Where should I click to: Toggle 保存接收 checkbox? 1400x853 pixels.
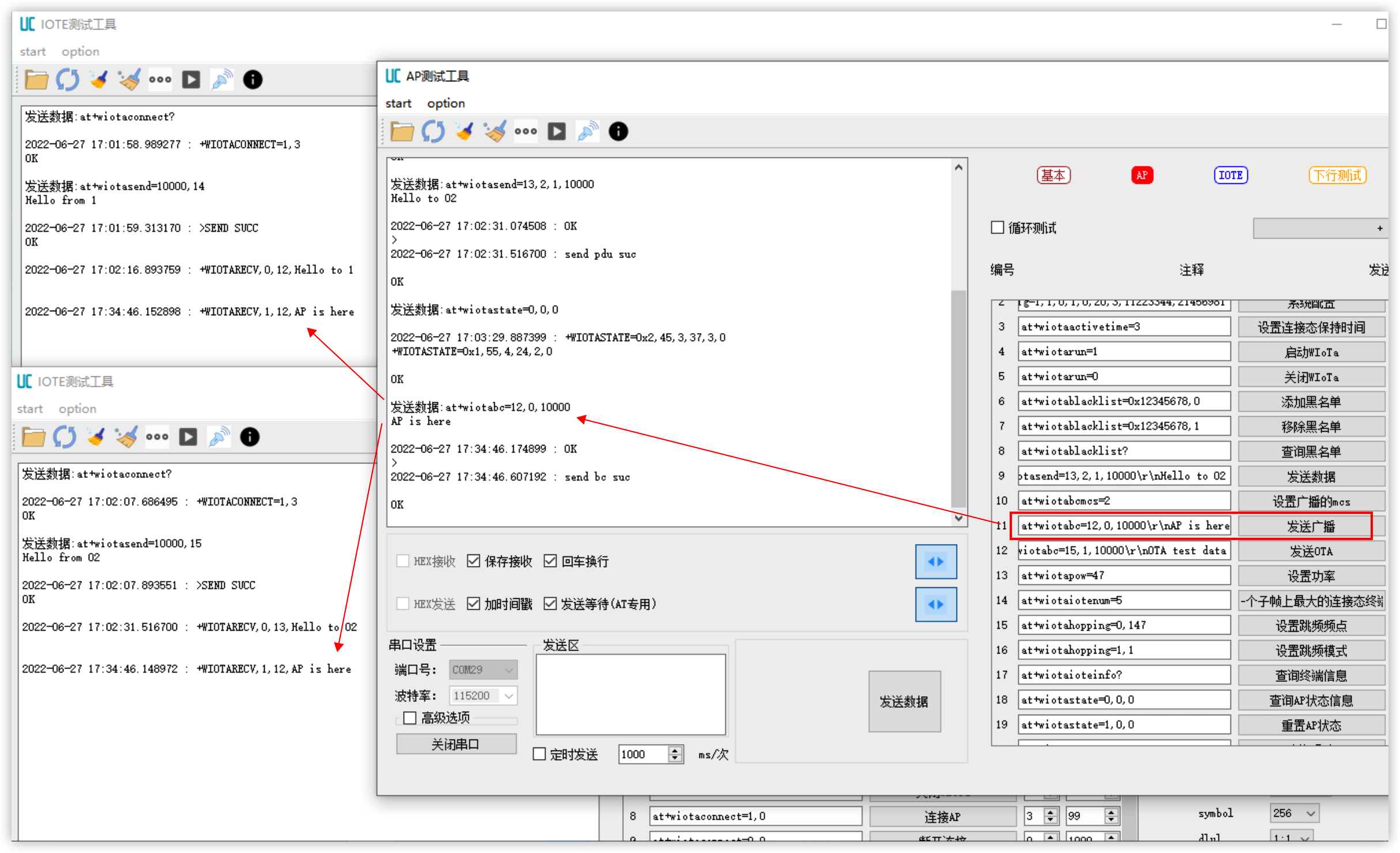[473, 561]
